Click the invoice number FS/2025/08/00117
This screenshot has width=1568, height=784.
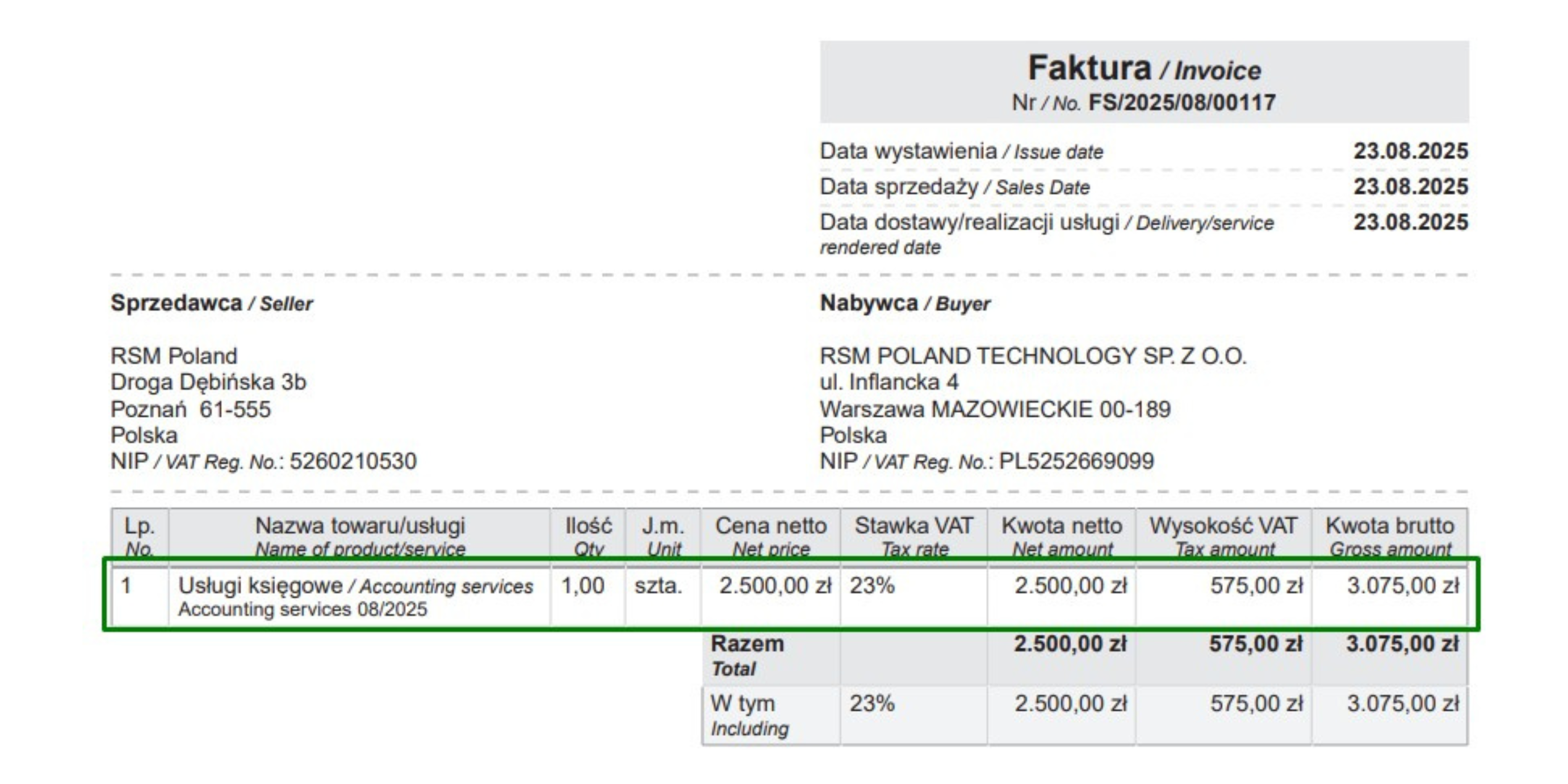click(x=1181, y=102)
